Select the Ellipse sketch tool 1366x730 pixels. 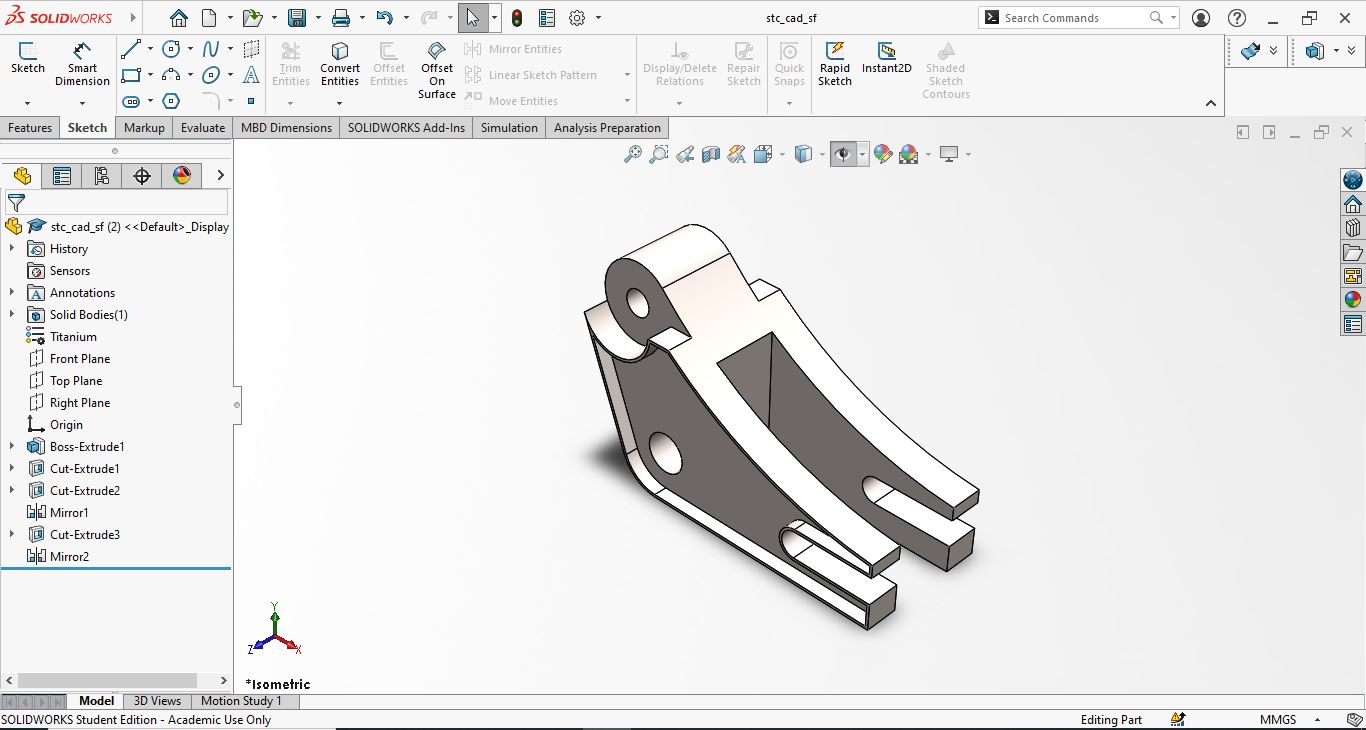click(211, 75)
